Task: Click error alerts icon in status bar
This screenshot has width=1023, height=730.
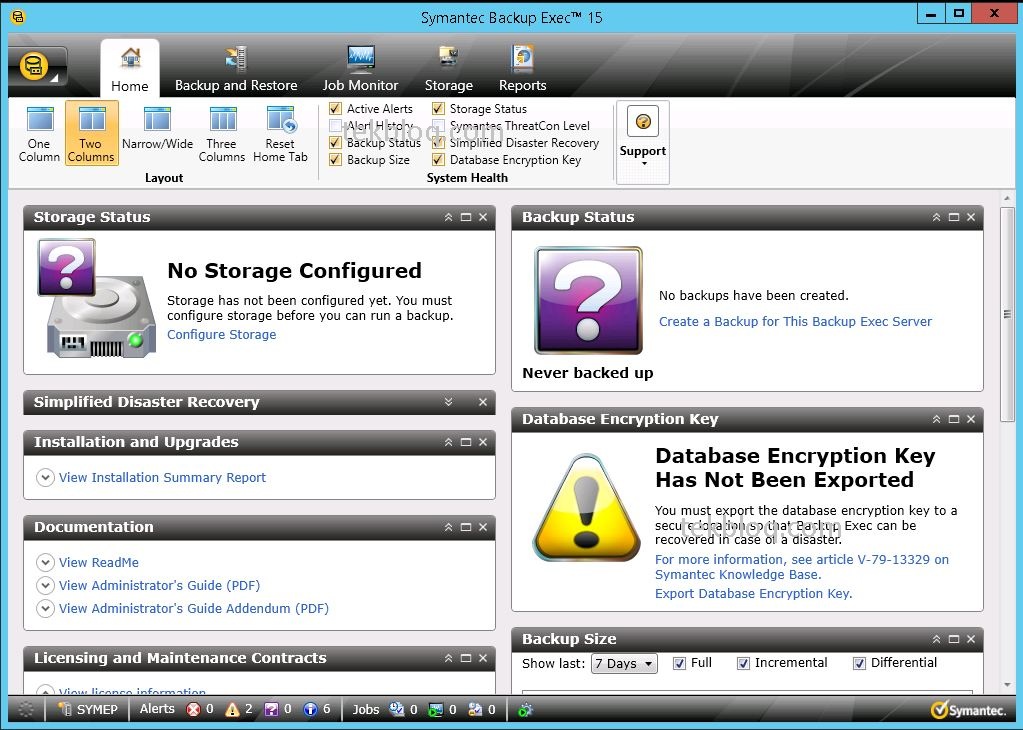Action: point(193,710)
